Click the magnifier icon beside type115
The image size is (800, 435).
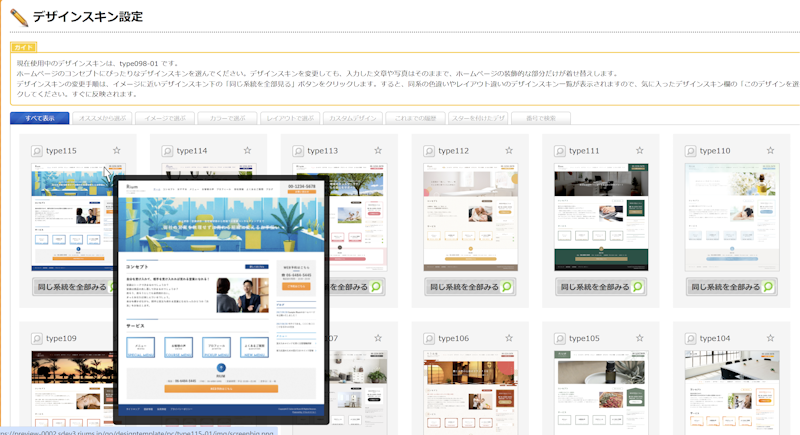coord(37,151)
